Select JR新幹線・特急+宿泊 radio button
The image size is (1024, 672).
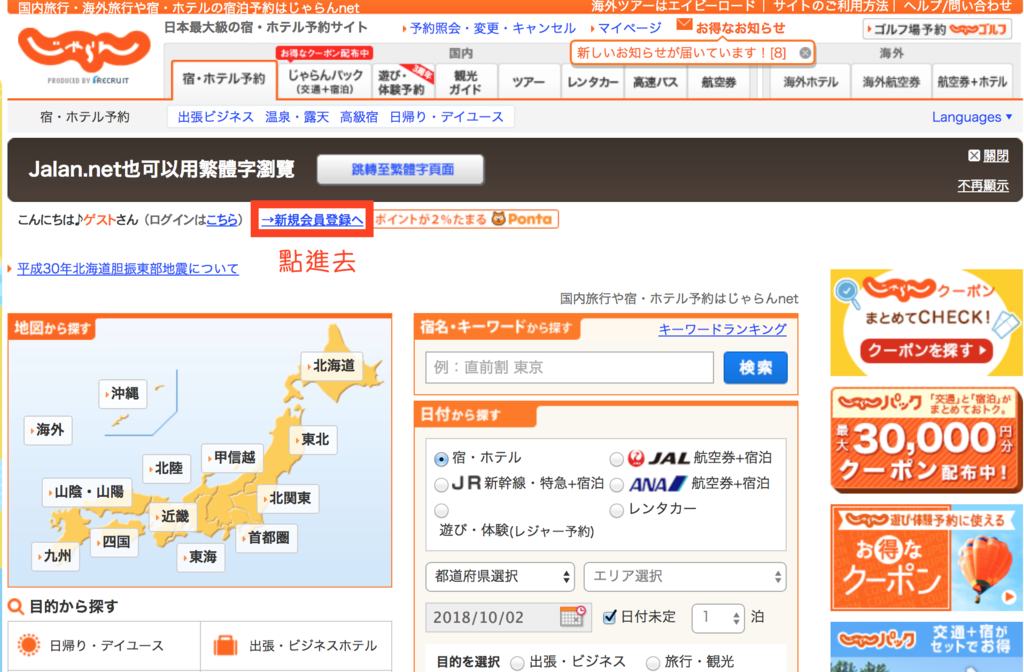pyautogui.click(x=441, y=485)
